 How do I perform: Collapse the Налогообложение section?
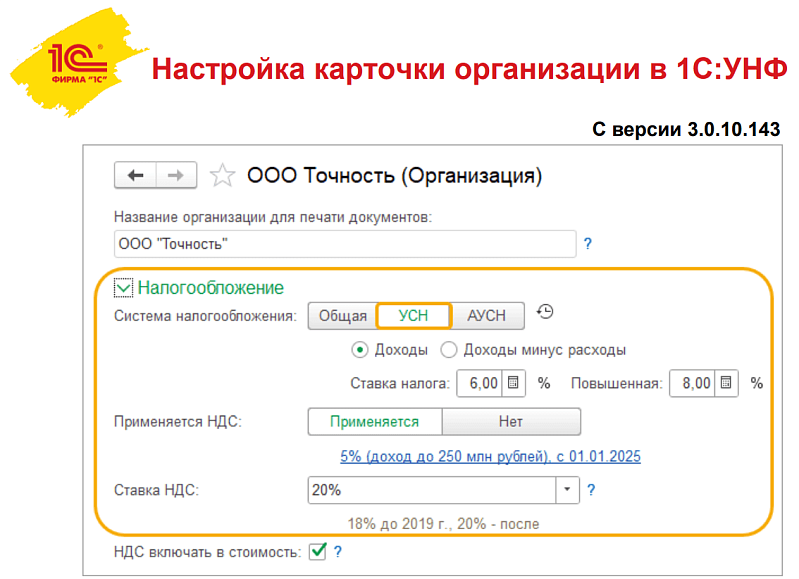[x=123, y=287]
